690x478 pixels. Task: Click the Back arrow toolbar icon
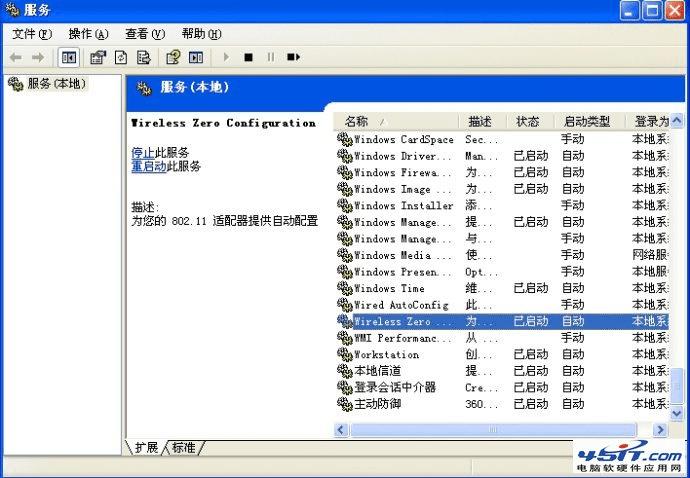[x=15, y=58]
